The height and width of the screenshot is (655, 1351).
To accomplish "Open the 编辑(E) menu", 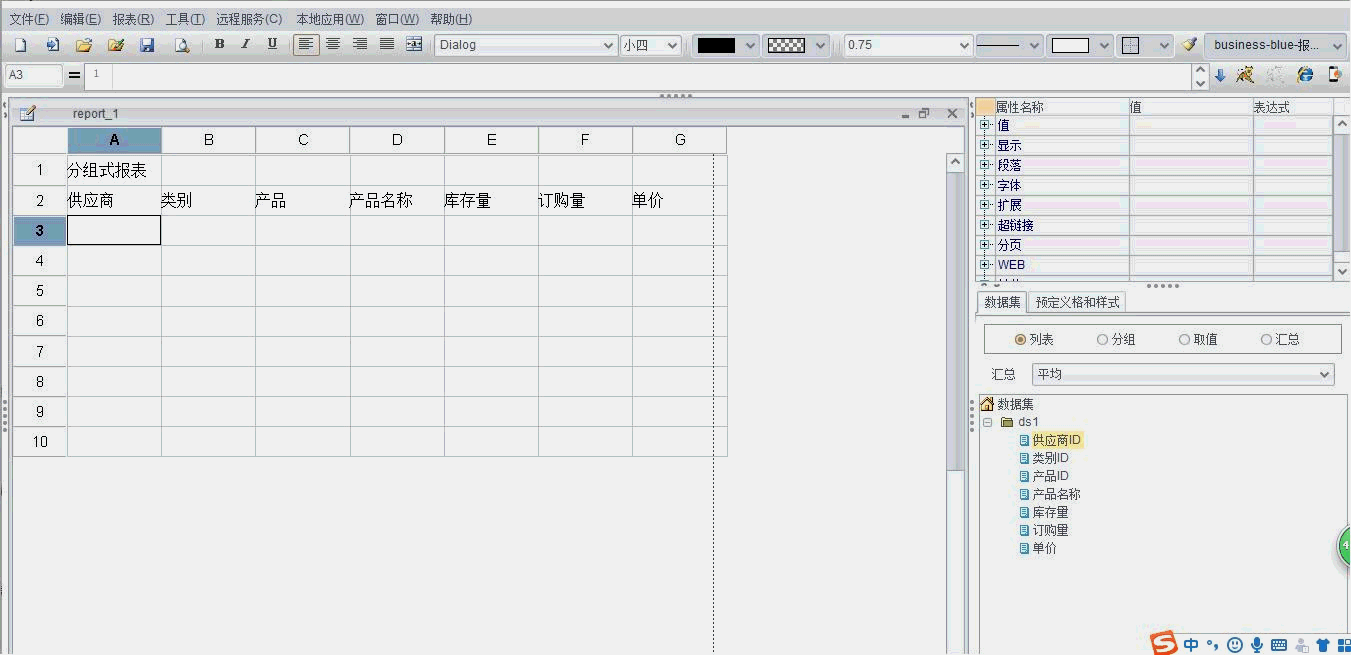I will coord(80,19).
